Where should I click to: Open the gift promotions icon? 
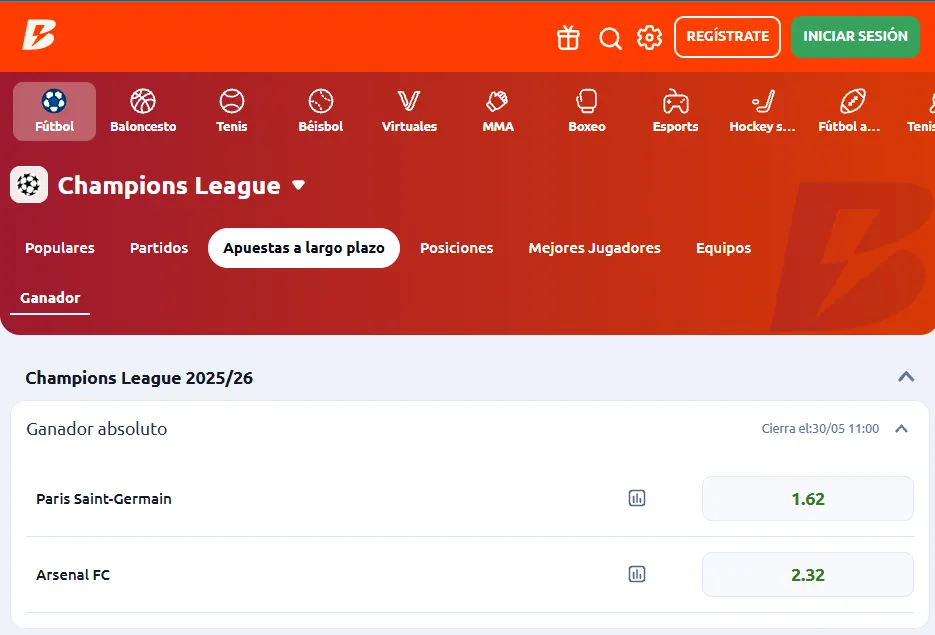(x=568, y=38)
